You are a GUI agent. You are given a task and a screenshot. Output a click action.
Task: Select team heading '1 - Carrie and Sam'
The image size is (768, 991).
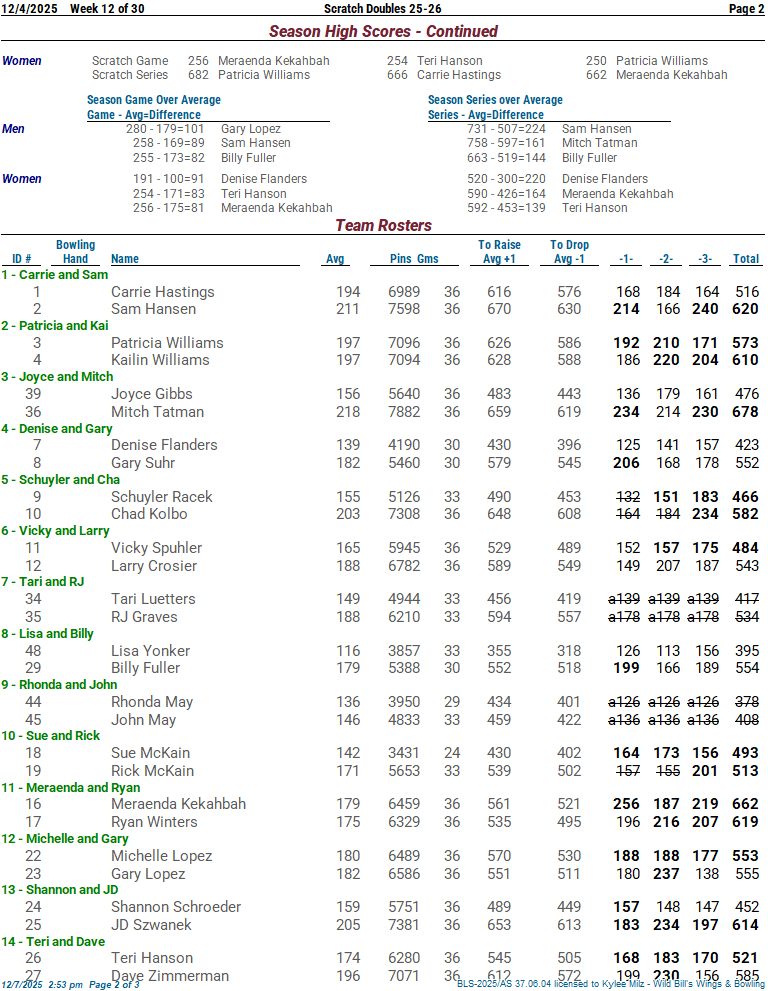coord(54,274)
